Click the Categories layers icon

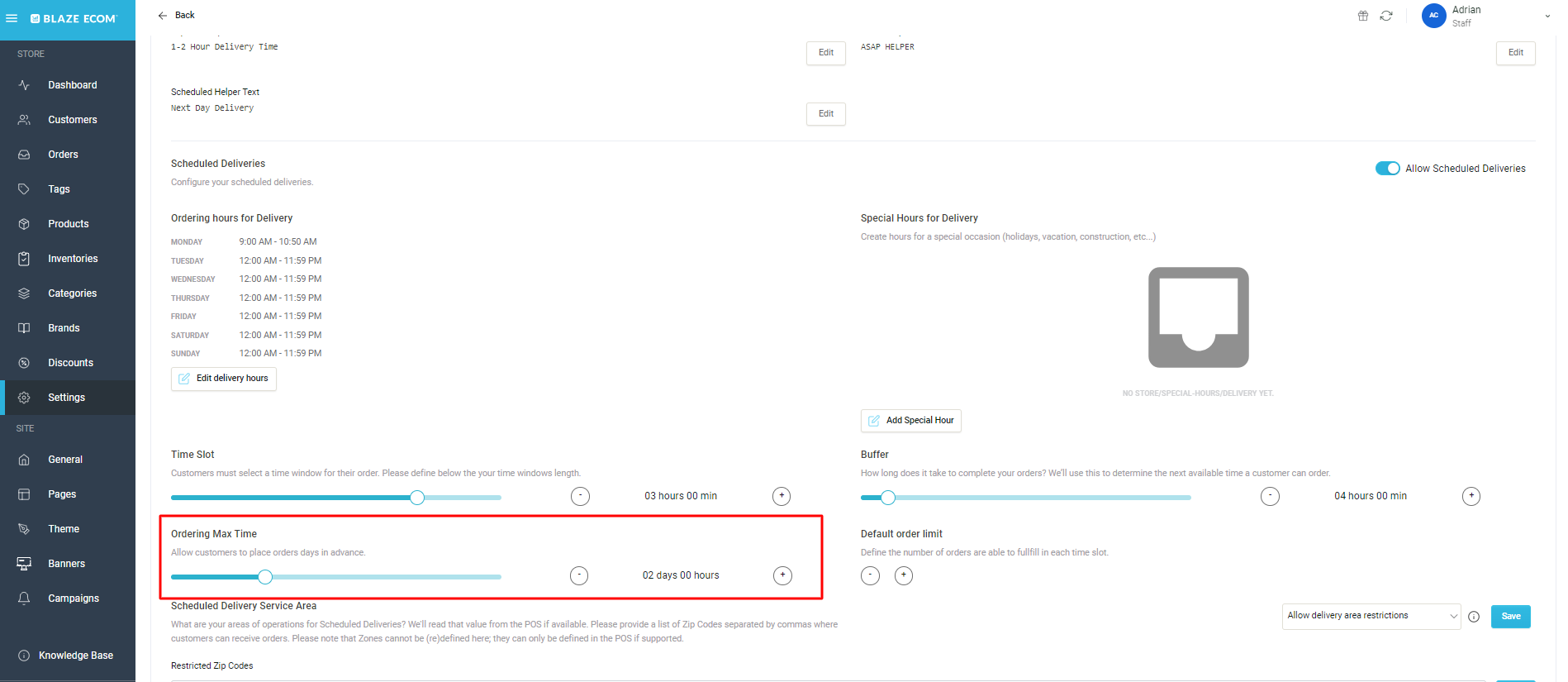point(24,293)
